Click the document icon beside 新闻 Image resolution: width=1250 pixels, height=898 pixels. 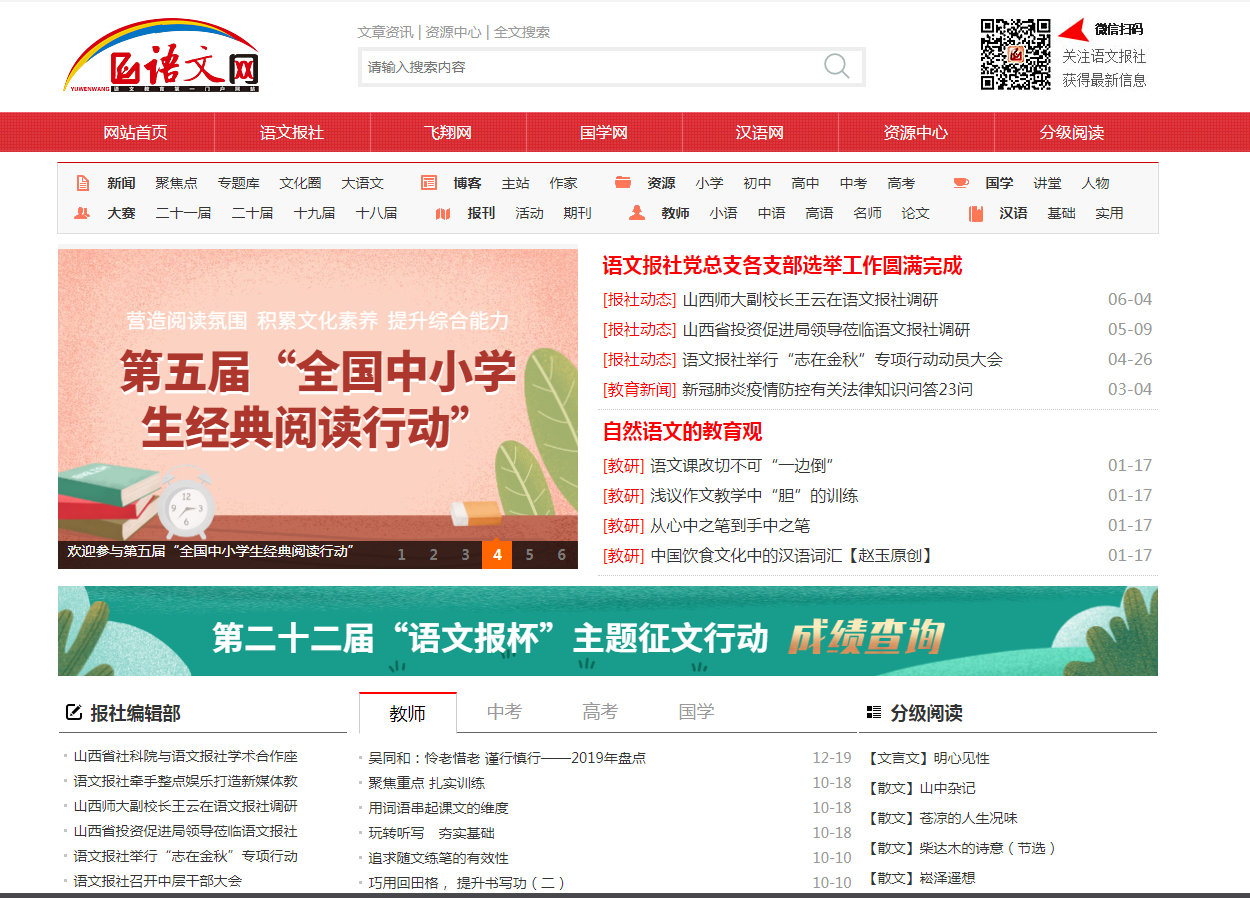(x=83, y=183)
